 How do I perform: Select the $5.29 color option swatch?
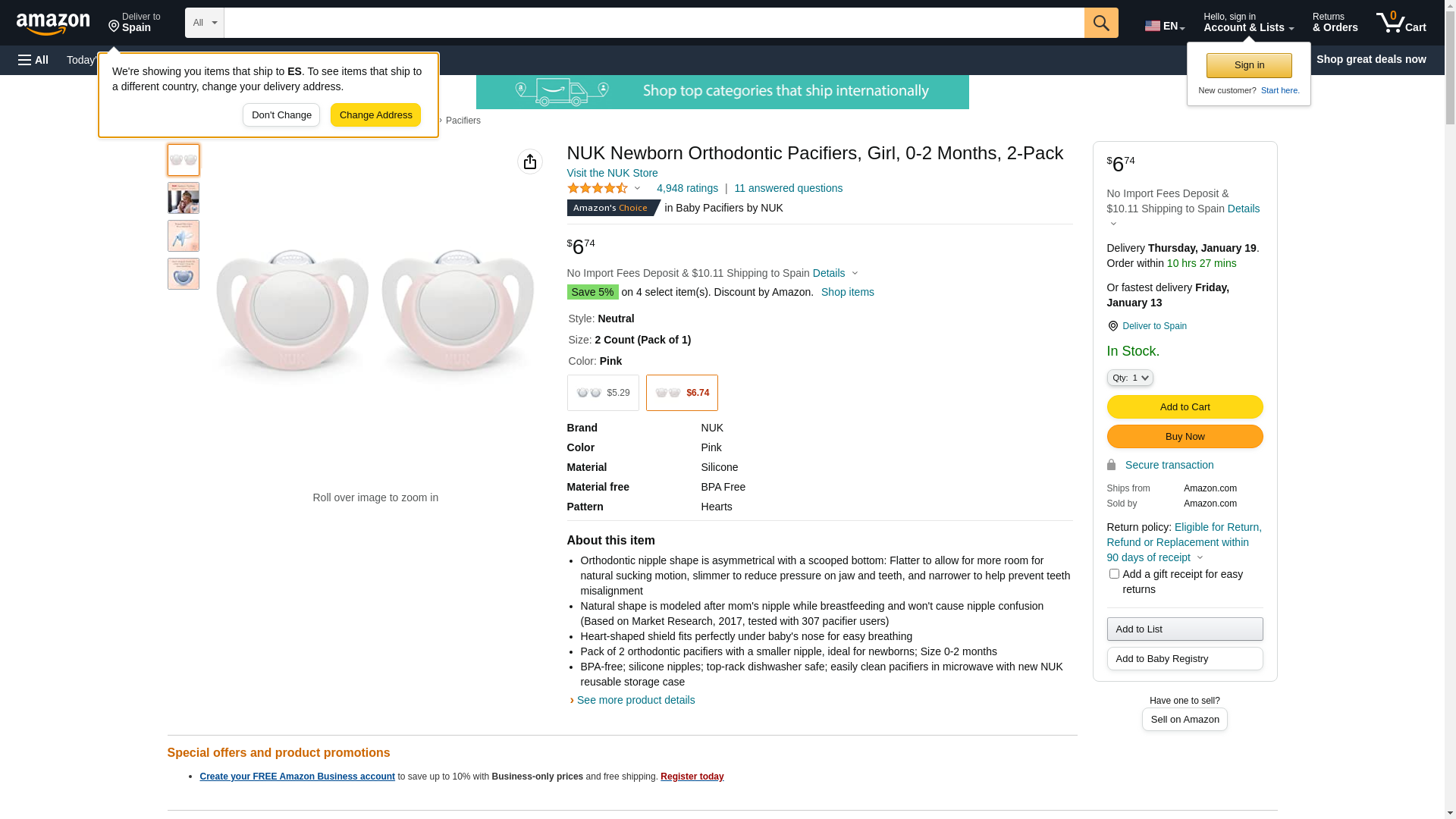click(603, 393)
